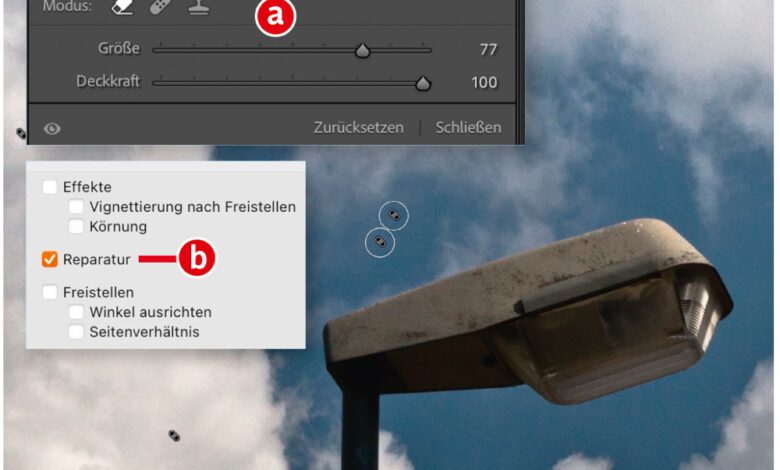Enable the Effekte checkbox
780x470 pixels.
tap(50, 187)
